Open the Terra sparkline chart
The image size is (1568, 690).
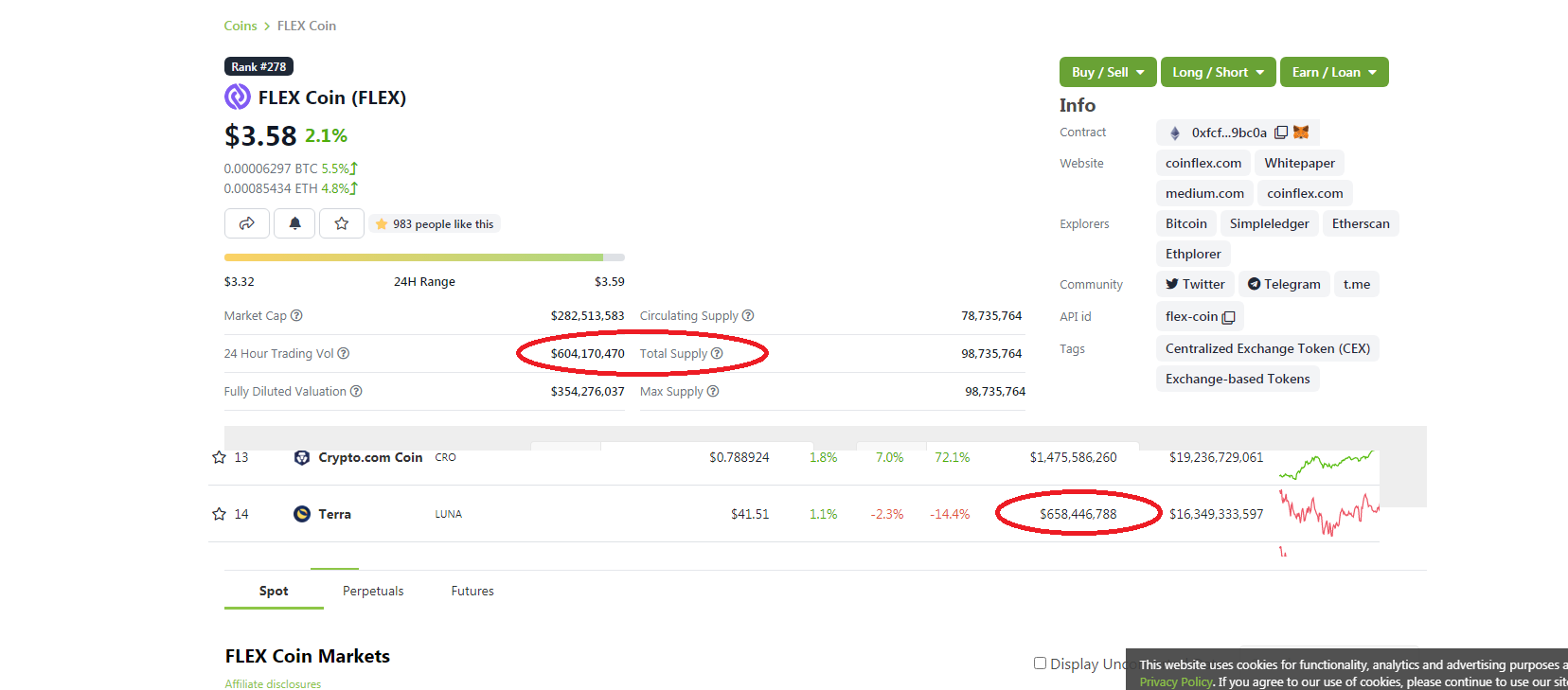[1329, 514]
